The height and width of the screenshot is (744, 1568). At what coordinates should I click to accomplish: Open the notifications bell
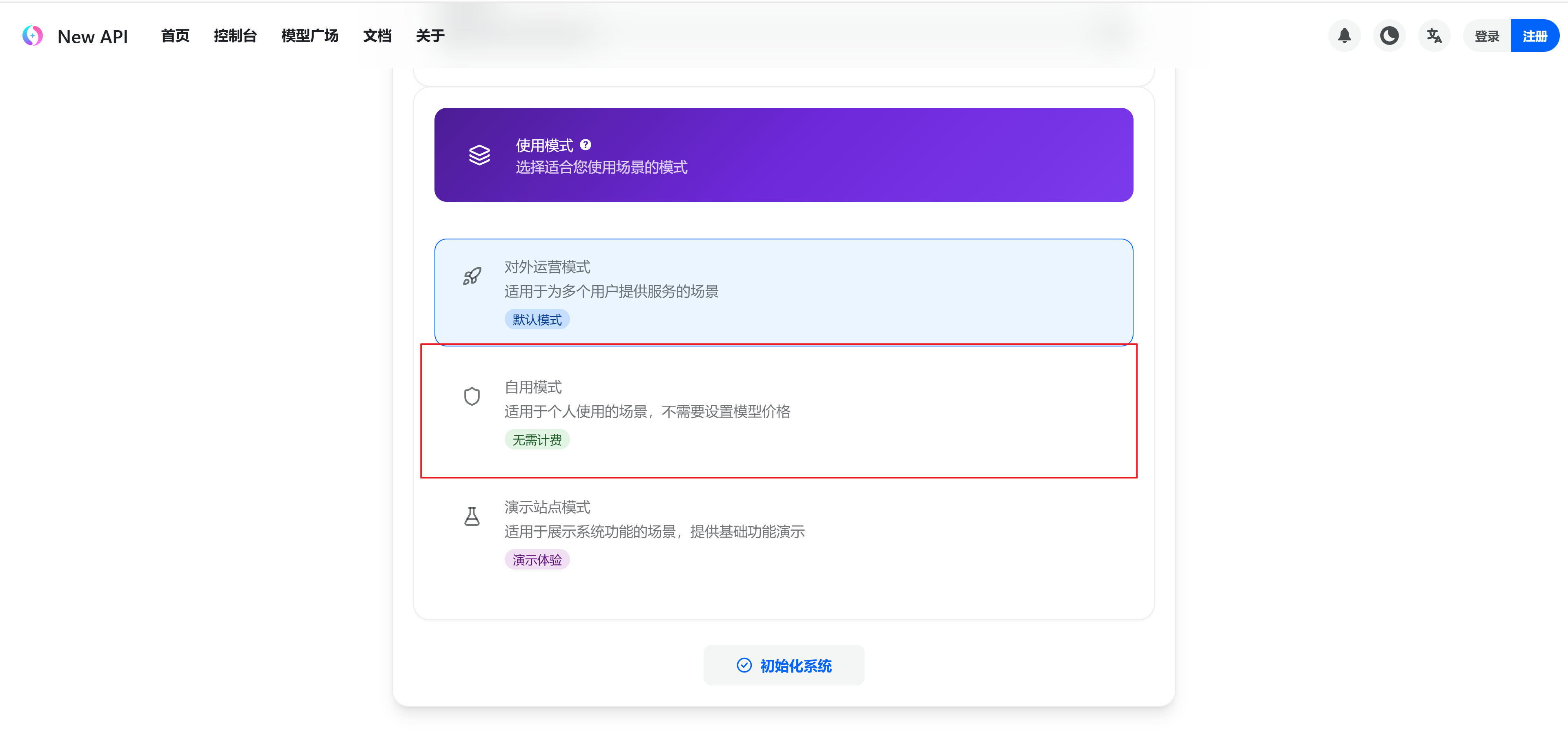[x=1344, y=36]
